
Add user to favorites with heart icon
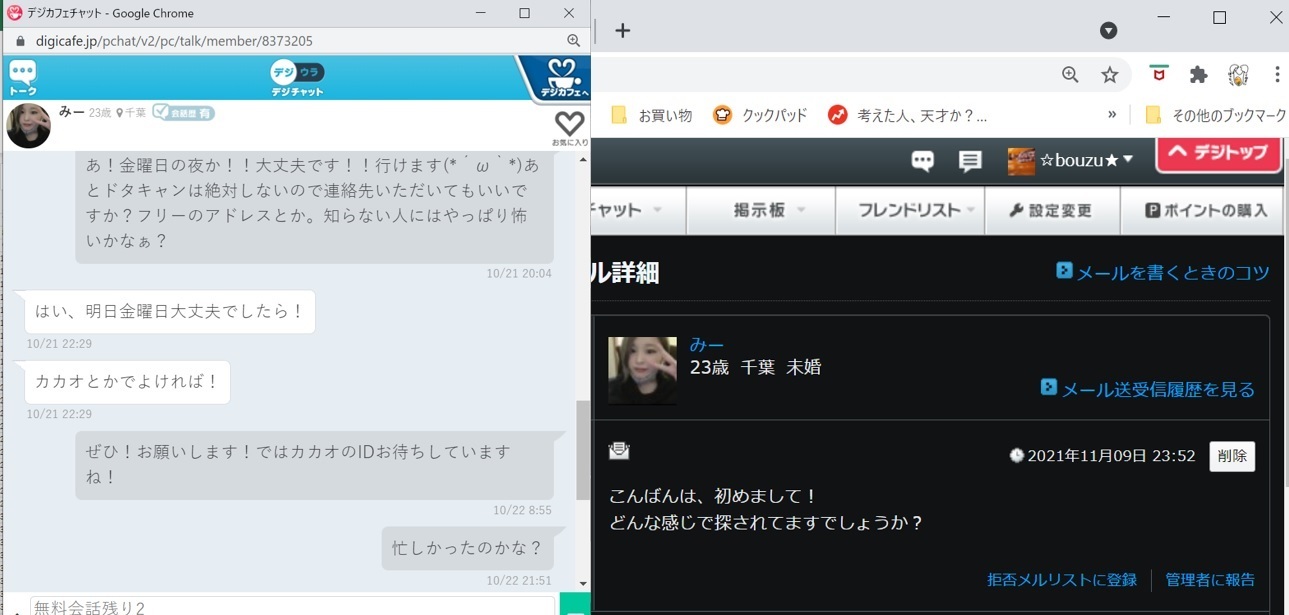[569, 124]
